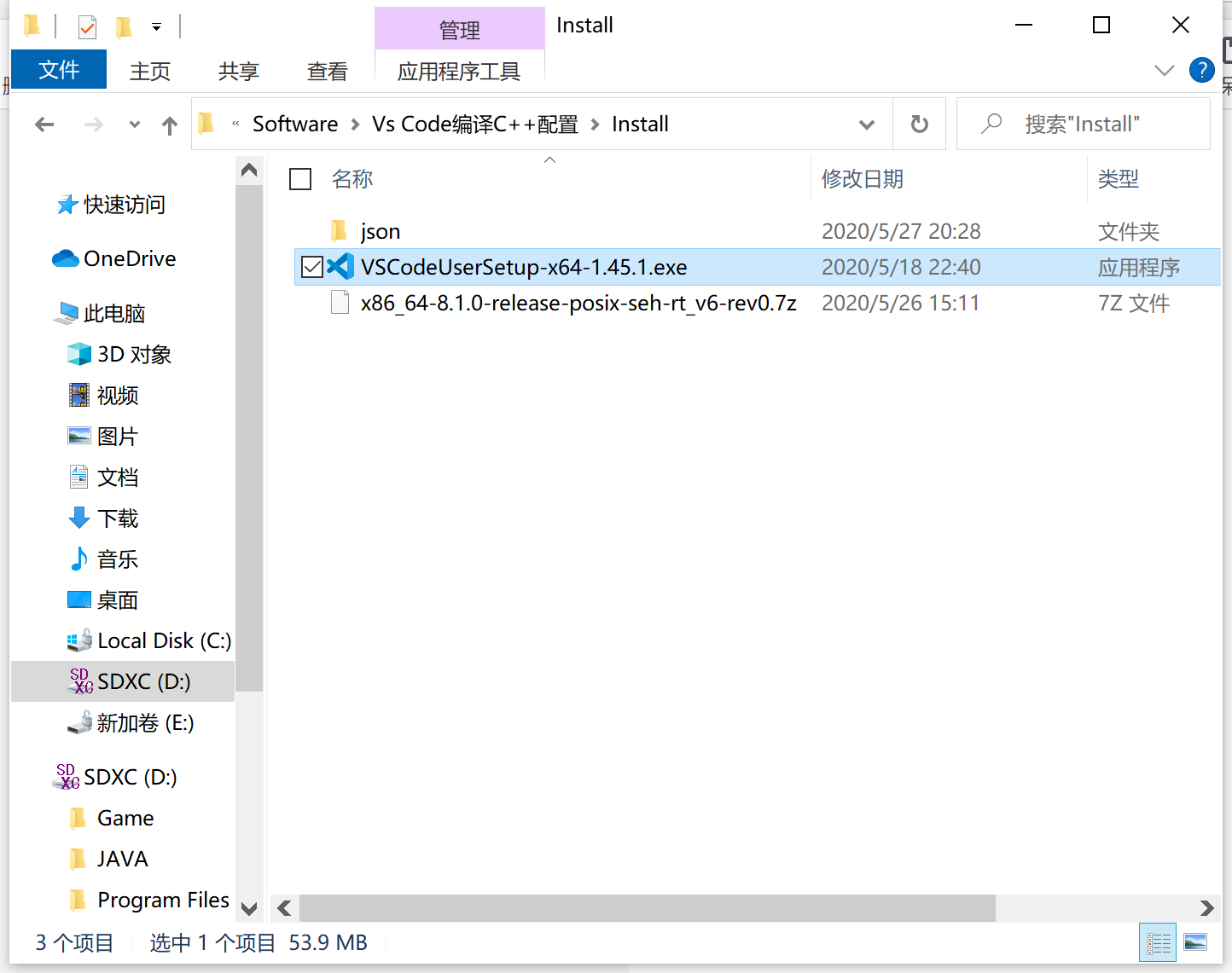The width and height of the screenshot is (1232, 973).
Task: Go up one folder level
Action: [x=170, y=125]
